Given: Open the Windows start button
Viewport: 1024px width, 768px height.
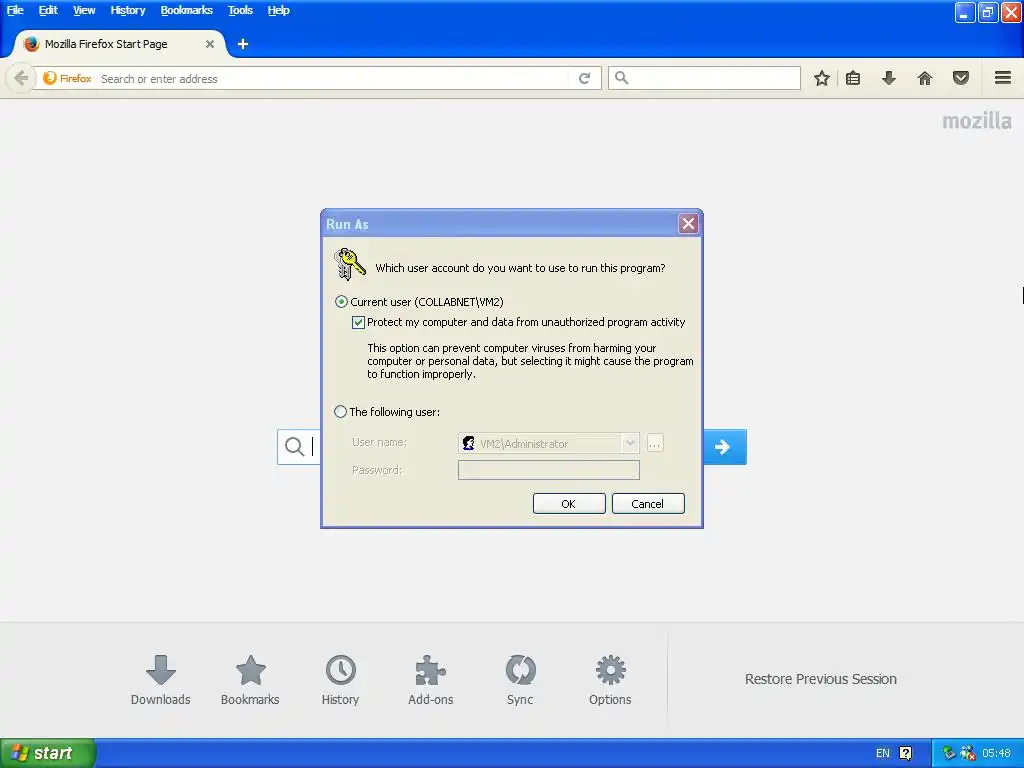Looking at the screenshot, I should coord(48,753).
